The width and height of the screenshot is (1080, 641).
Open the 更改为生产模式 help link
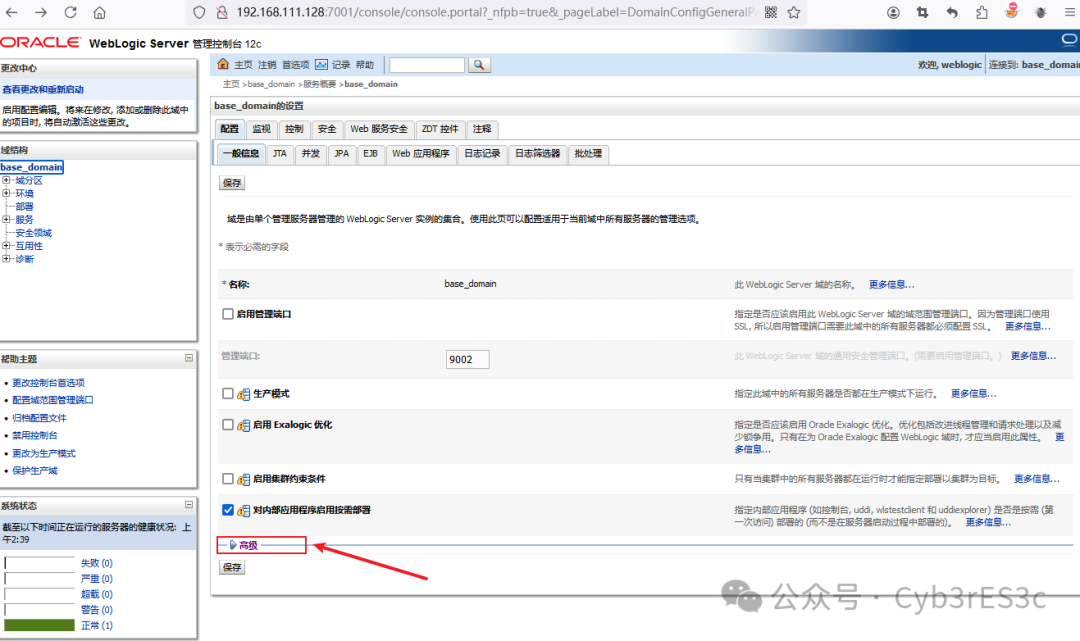tap(44, 454)
